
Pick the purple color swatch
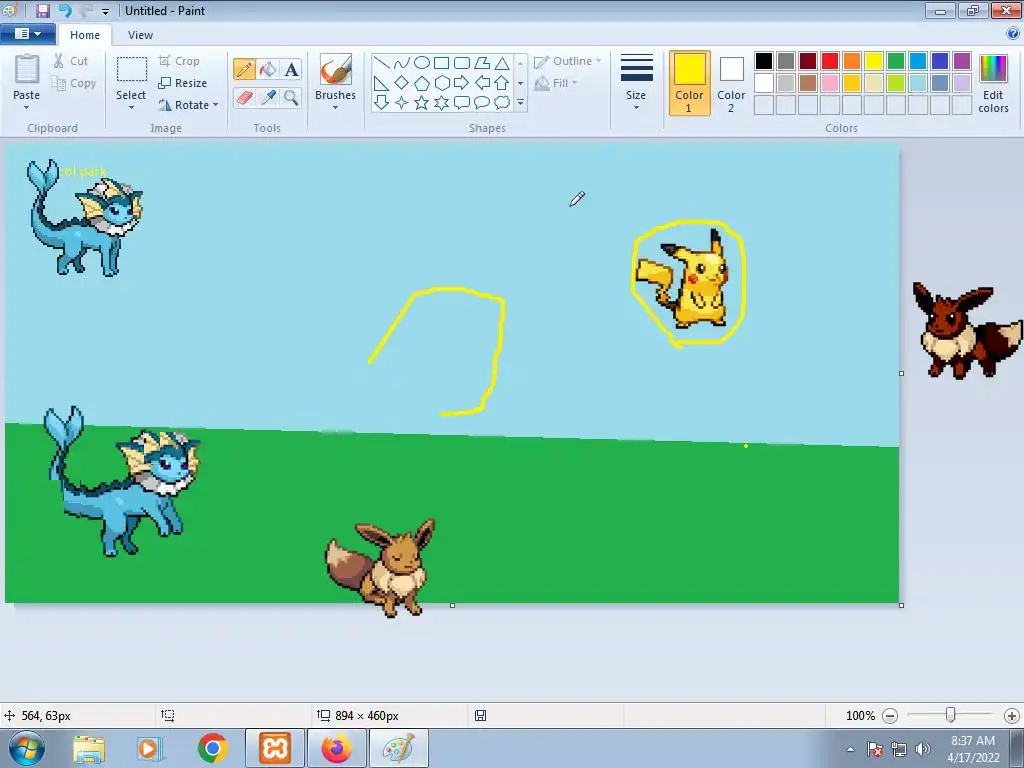962,61
